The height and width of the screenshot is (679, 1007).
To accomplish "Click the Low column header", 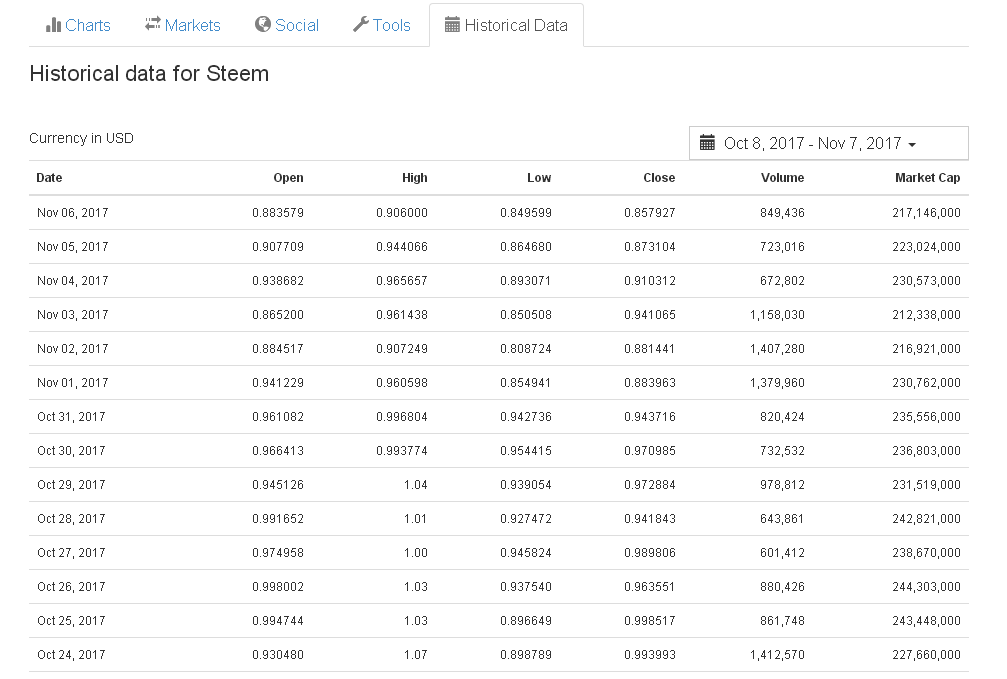I will coord(539,178).
